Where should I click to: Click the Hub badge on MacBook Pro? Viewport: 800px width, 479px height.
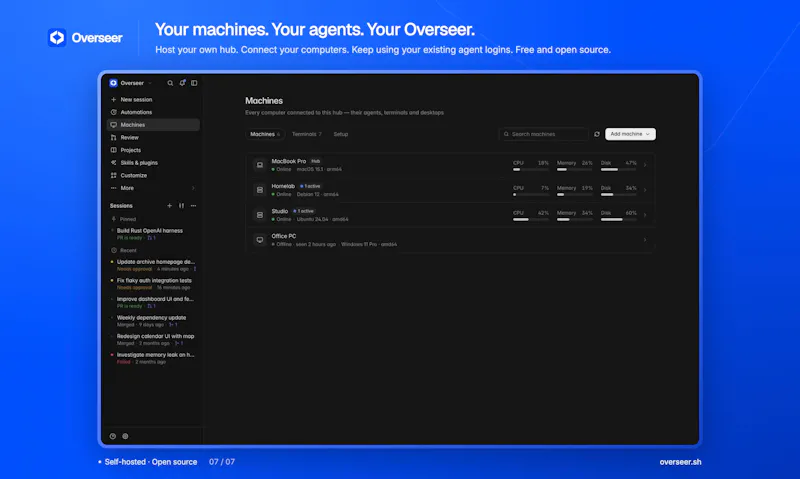[x=316, y=161]
